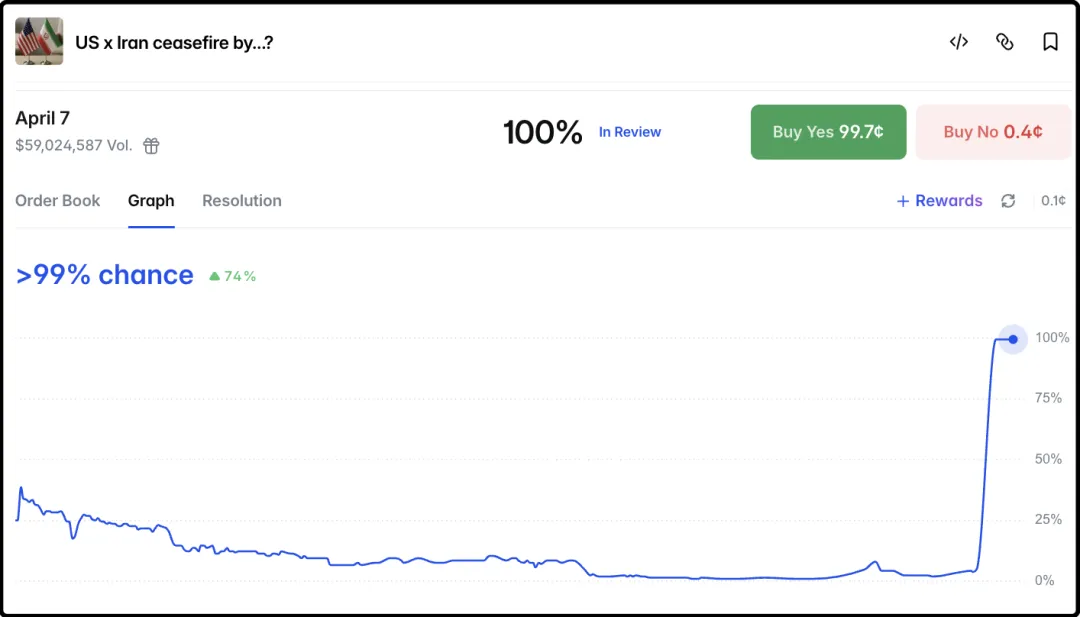Click the $59,024,587 Vol. figure

click(74, 146)
